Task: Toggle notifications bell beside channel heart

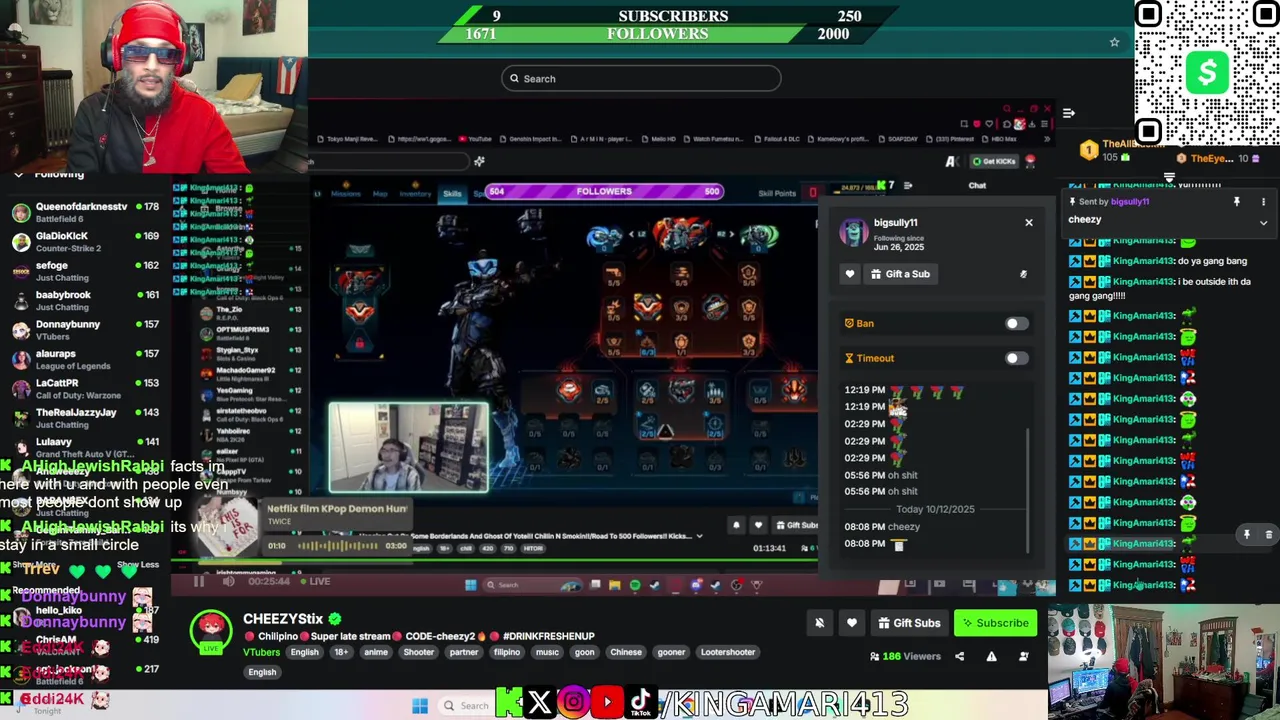Action: 819,623
